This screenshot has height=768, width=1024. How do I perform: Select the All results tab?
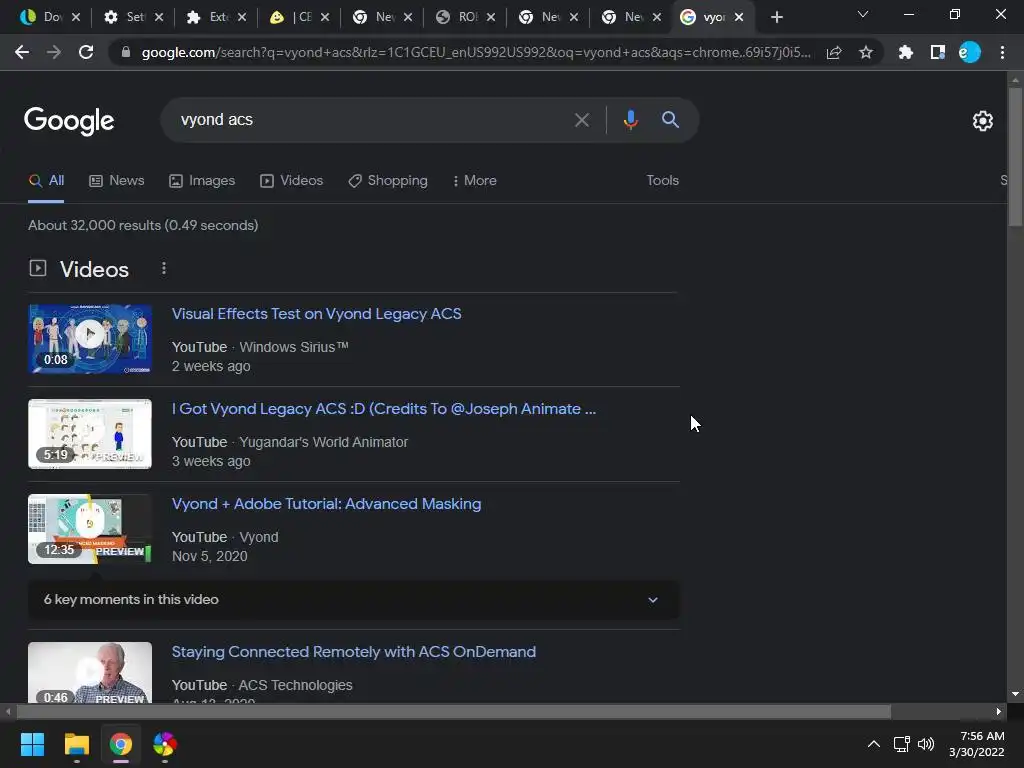point(46,181)
